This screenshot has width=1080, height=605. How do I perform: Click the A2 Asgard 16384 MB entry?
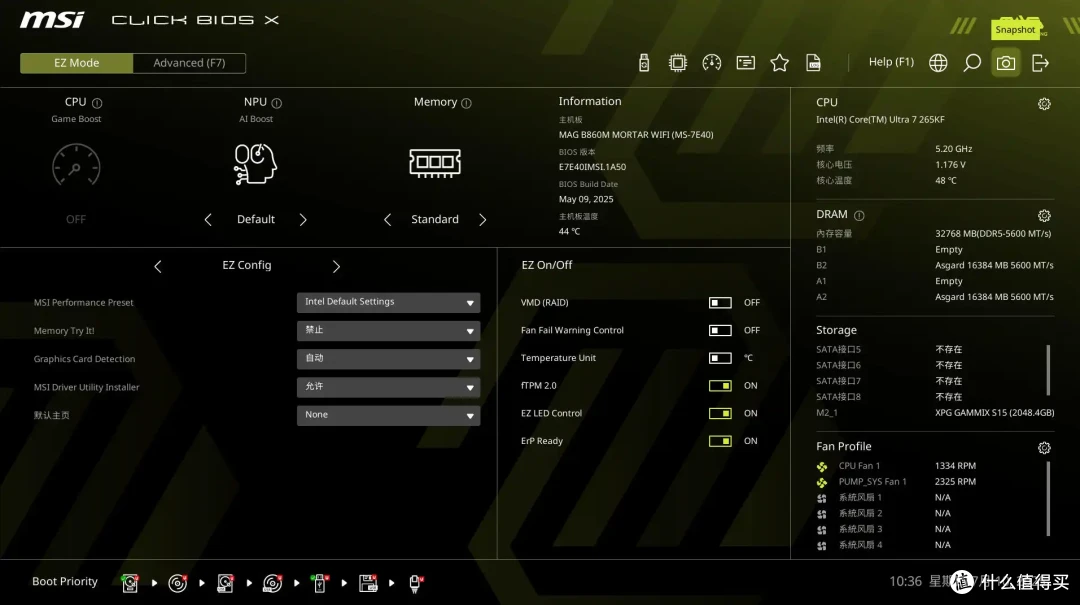(994, 297)
